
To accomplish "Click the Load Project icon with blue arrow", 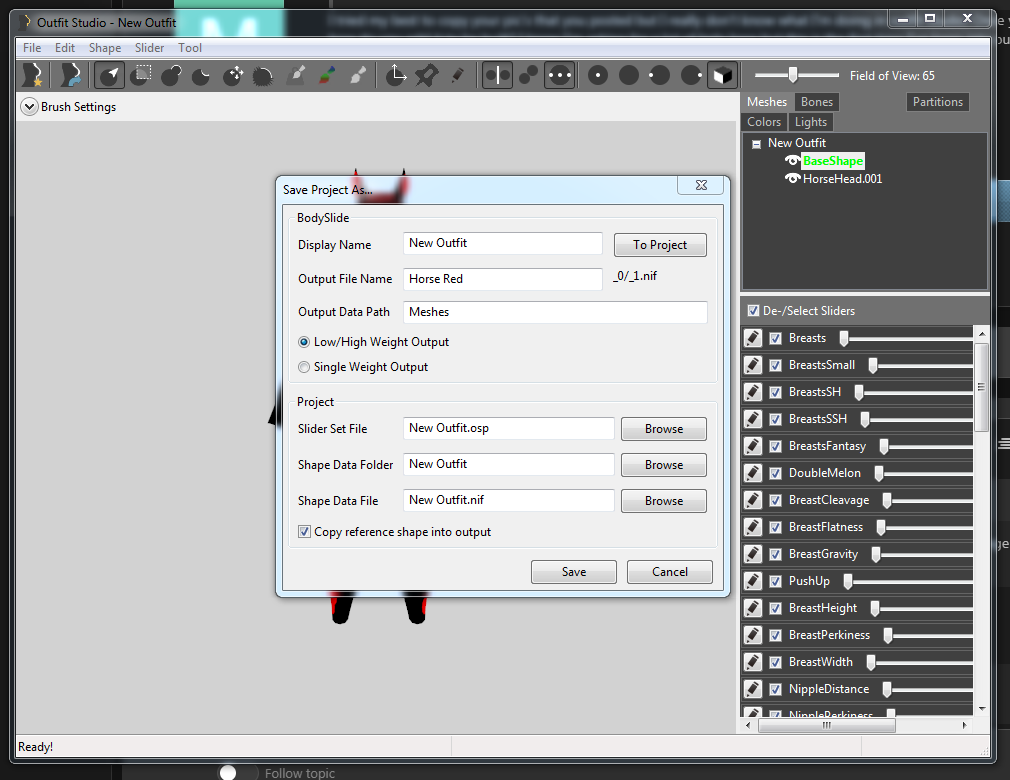I will coord(70,75).
